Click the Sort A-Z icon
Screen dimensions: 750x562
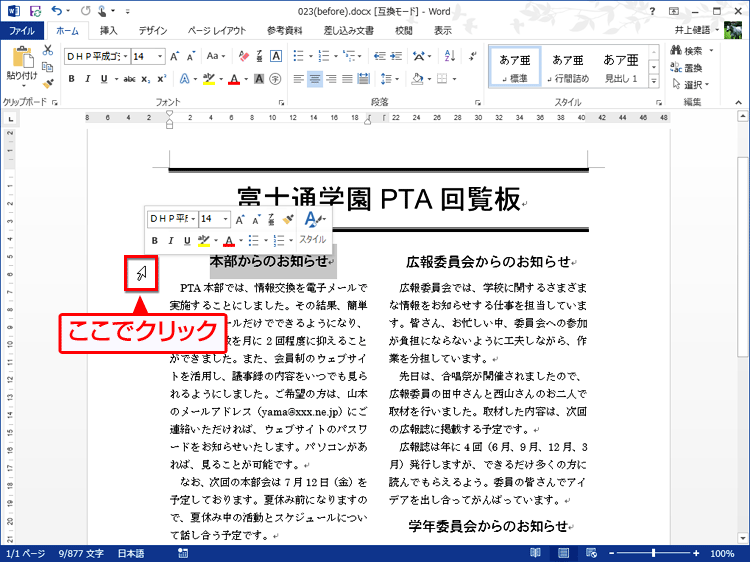click(x=450, y=56)
